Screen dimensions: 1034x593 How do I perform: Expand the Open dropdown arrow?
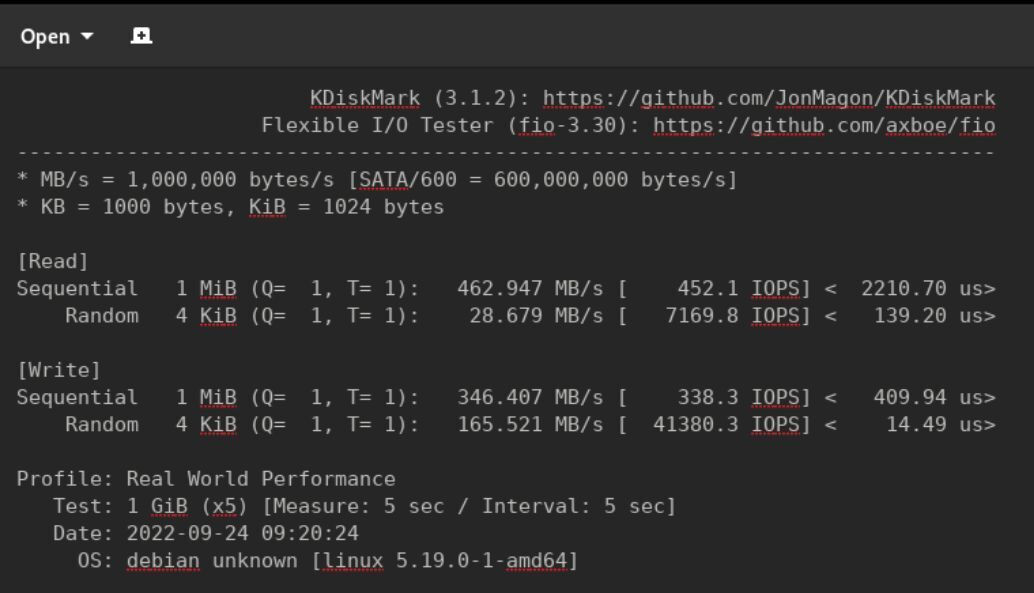point(87,36)
